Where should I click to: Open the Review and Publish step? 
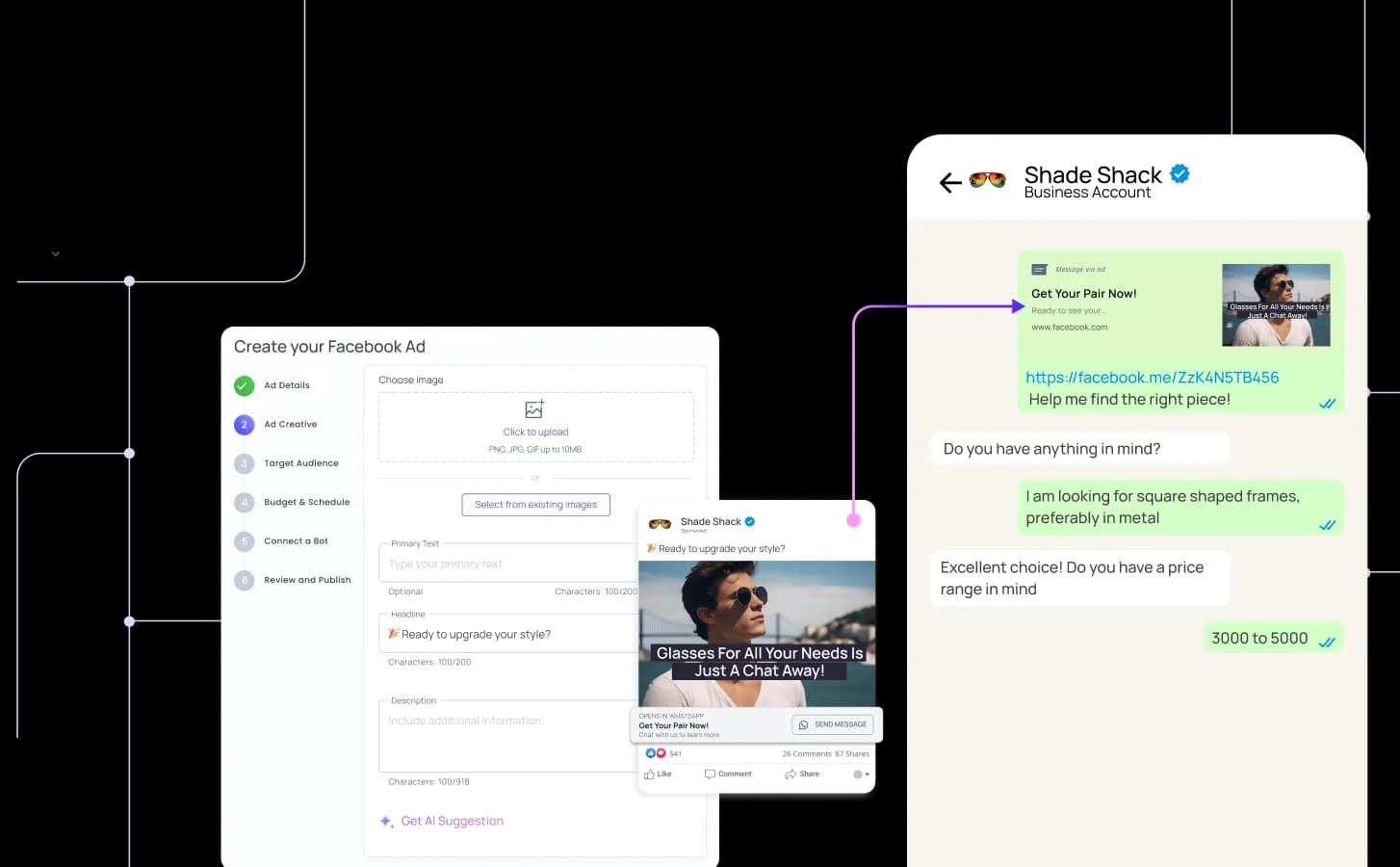point(307,580)
